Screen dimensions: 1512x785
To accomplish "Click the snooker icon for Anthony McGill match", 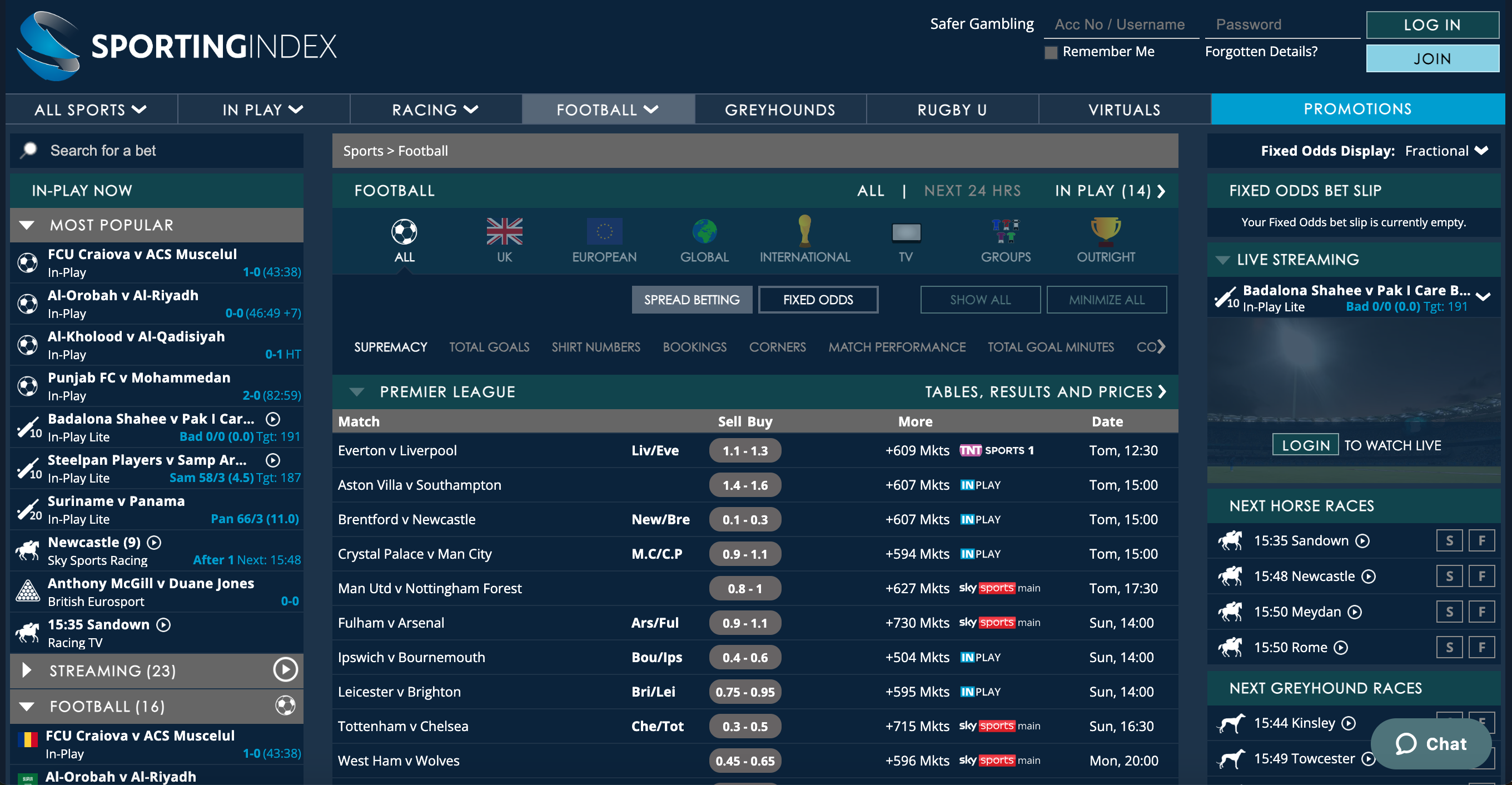I will 28,591.
